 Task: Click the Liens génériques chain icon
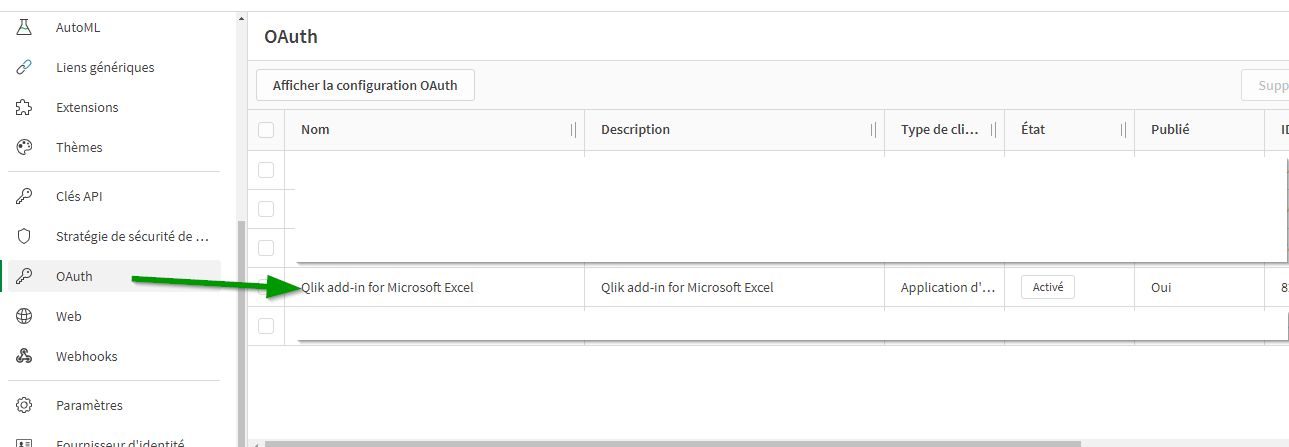click(25, 68)
